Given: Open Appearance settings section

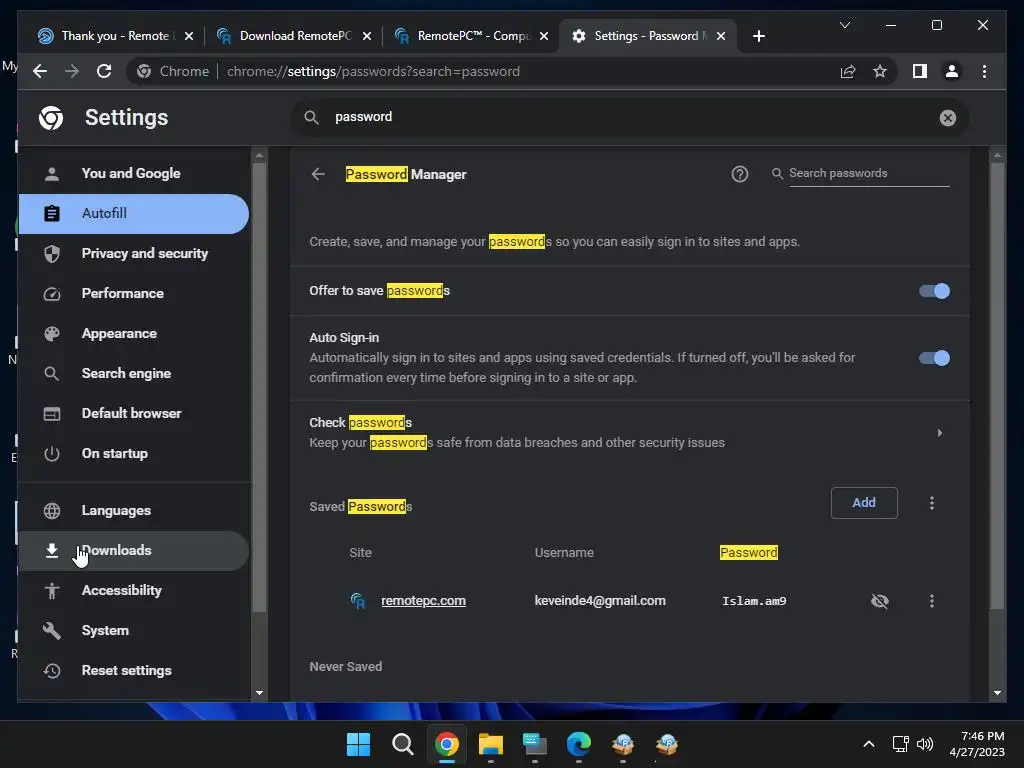Looking at the screenshot, I should (134, 334).
